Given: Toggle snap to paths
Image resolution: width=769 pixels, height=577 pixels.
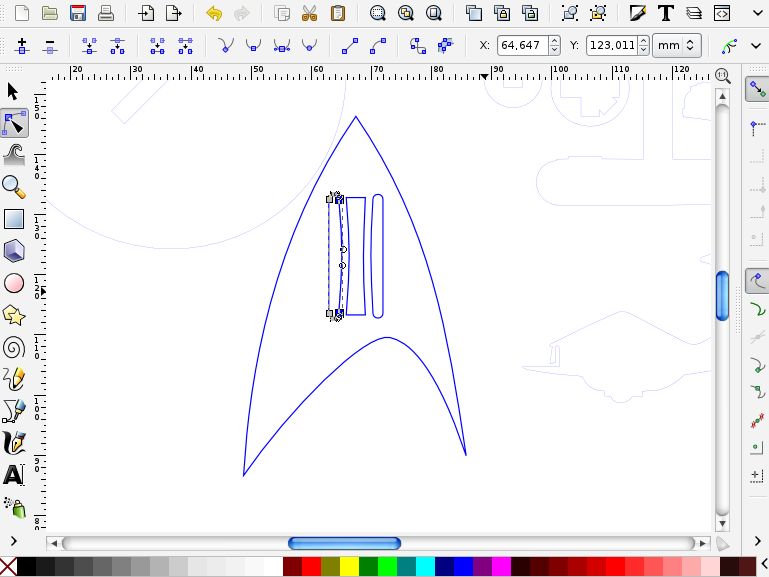Looking at the screenshot, I should pos(757,310).
